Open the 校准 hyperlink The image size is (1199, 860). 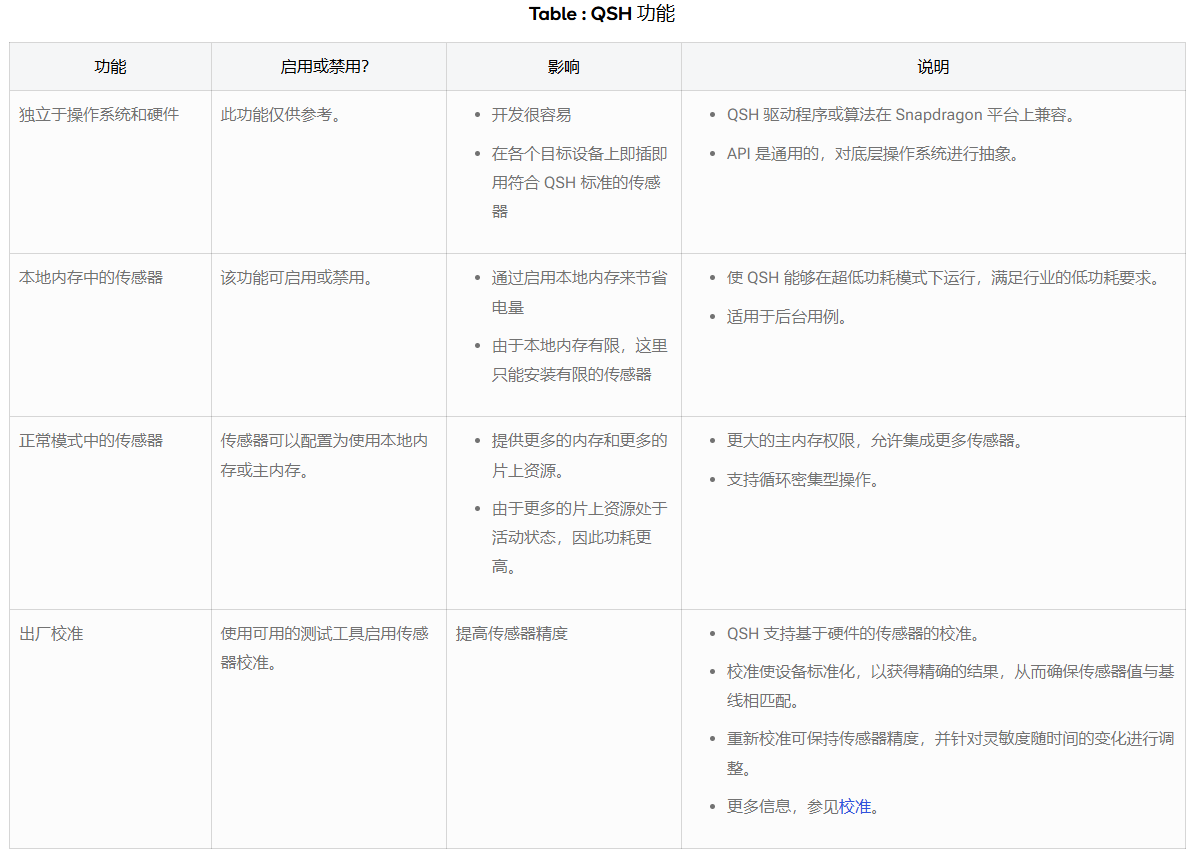pos(855,806)
